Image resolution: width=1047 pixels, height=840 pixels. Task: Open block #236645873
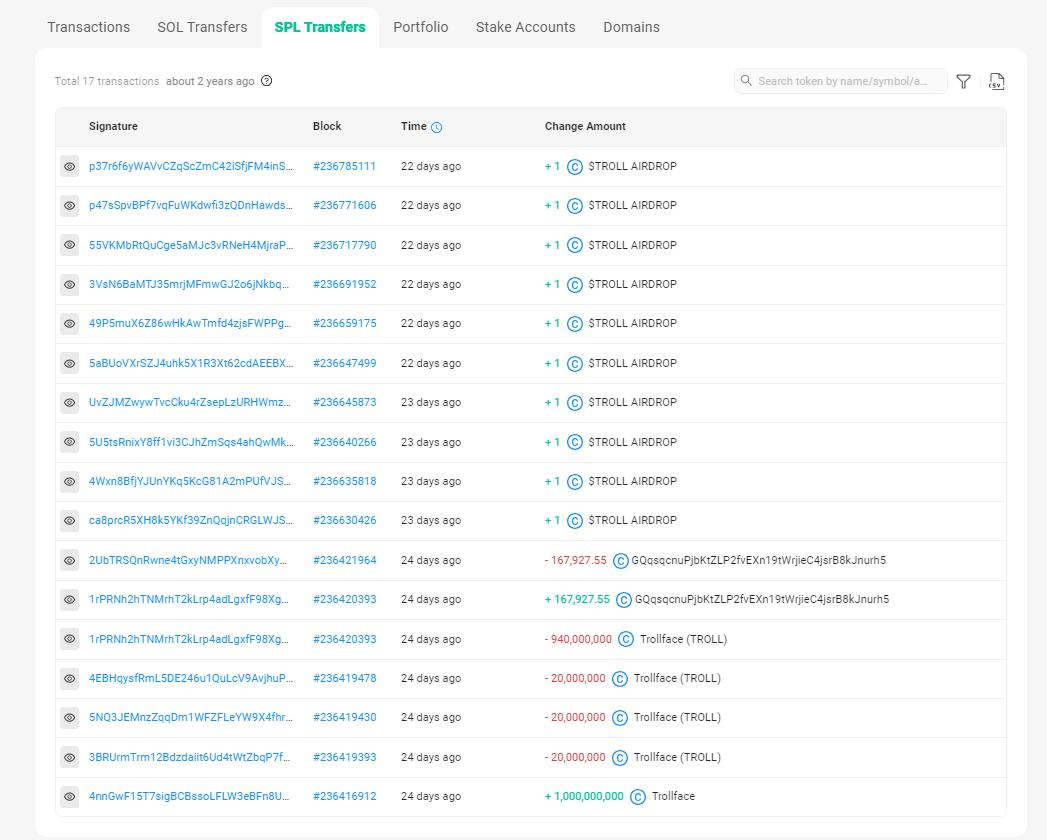coord(345,403)
